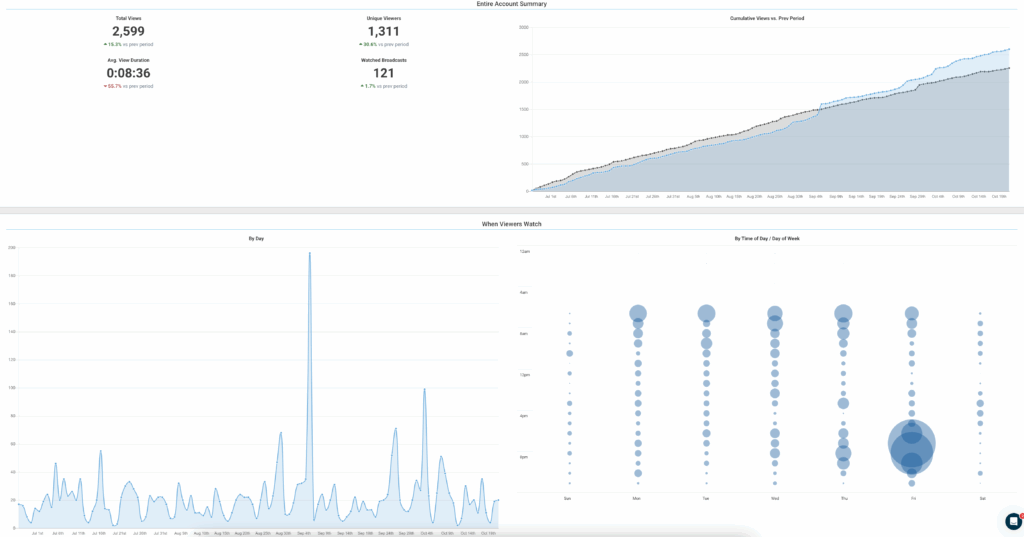This screenshot has width=1024, height=537.
Task: Click the top Monday bubble in weekly chart
Action: click(638, 313)
